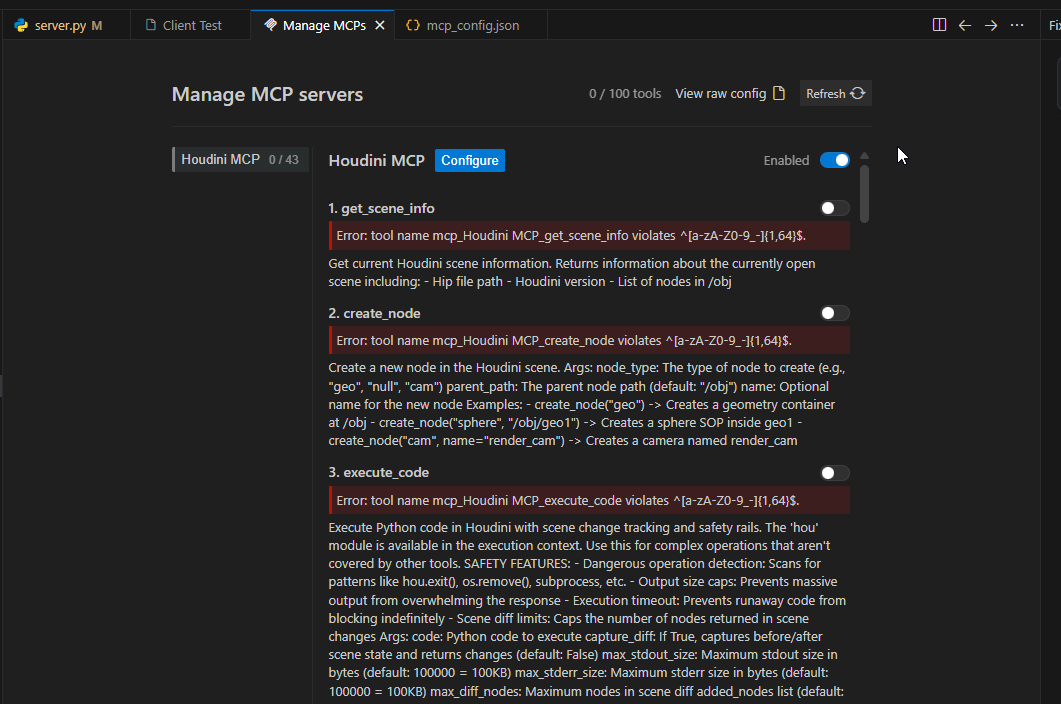Click the execute_code error message
The height and width of the screenshot is (704, 1061).
pos(589,500)
